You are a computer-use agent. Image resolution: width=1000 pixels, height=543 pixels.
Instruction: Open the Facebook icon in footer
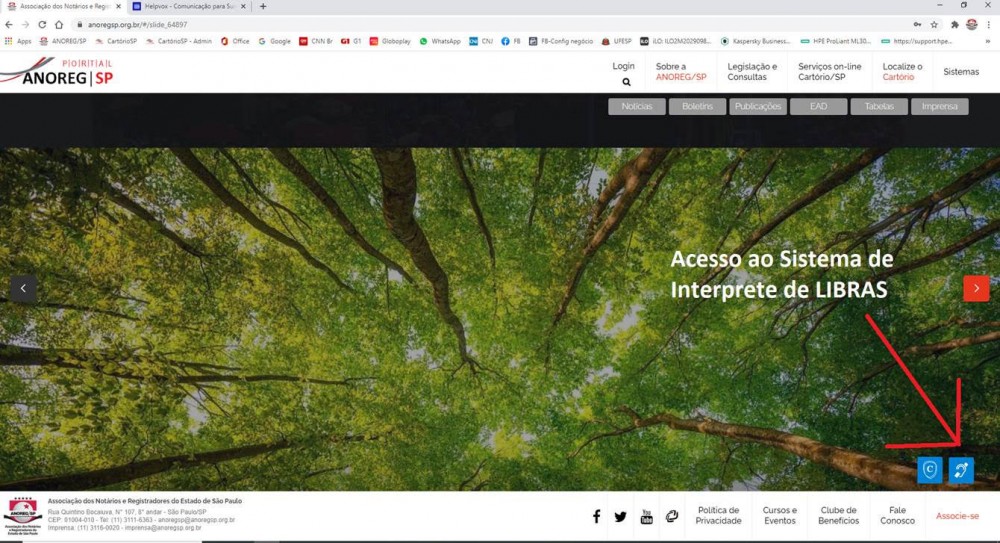tap(597, 517)
